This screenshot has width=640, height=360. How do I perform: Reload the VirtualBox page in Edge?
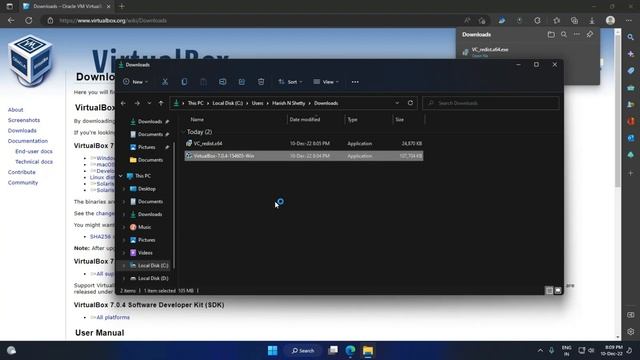pos(29,20)
